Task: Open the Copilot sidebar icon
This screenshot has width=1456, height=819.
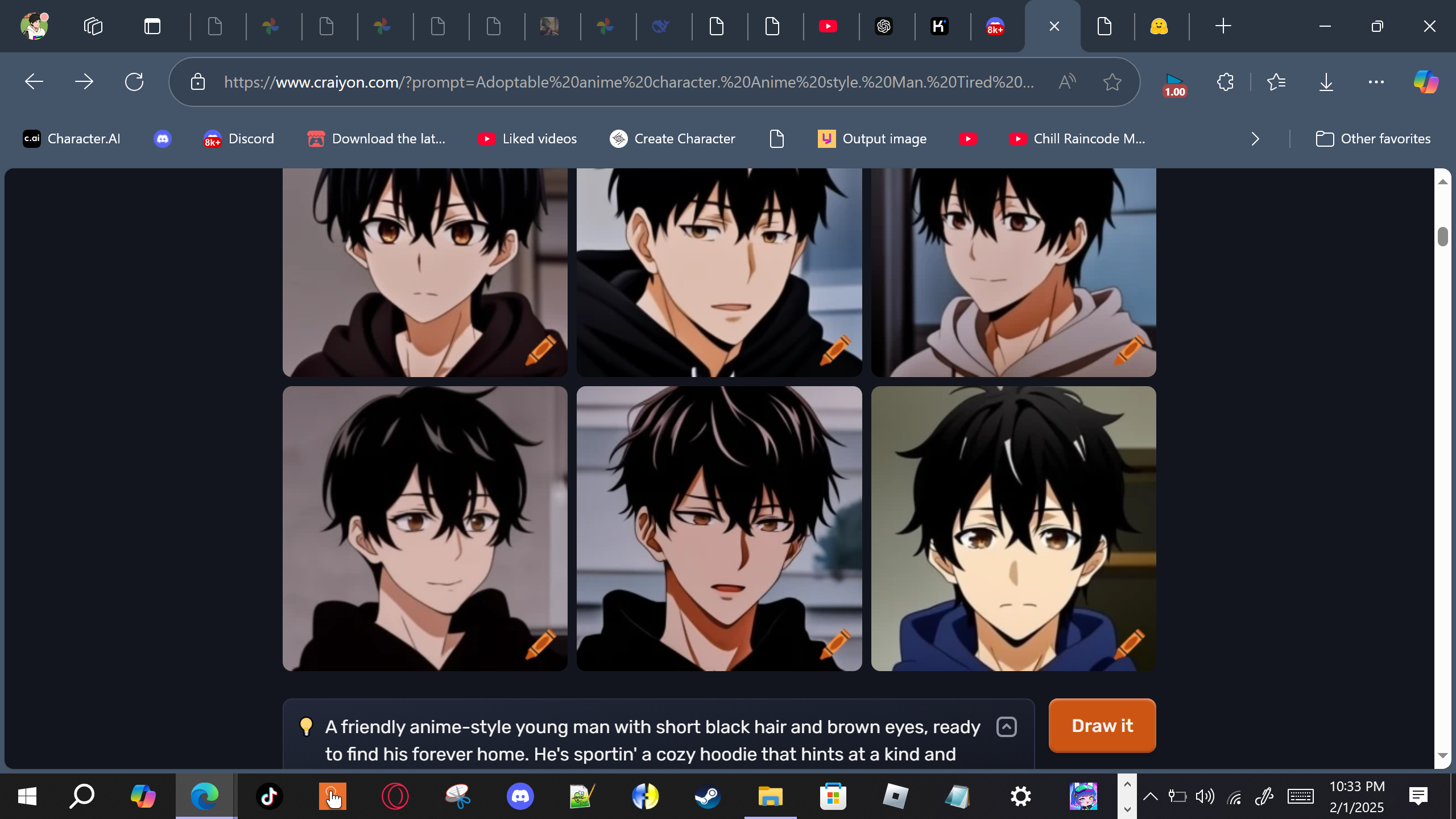Action: coord(1426,82)
